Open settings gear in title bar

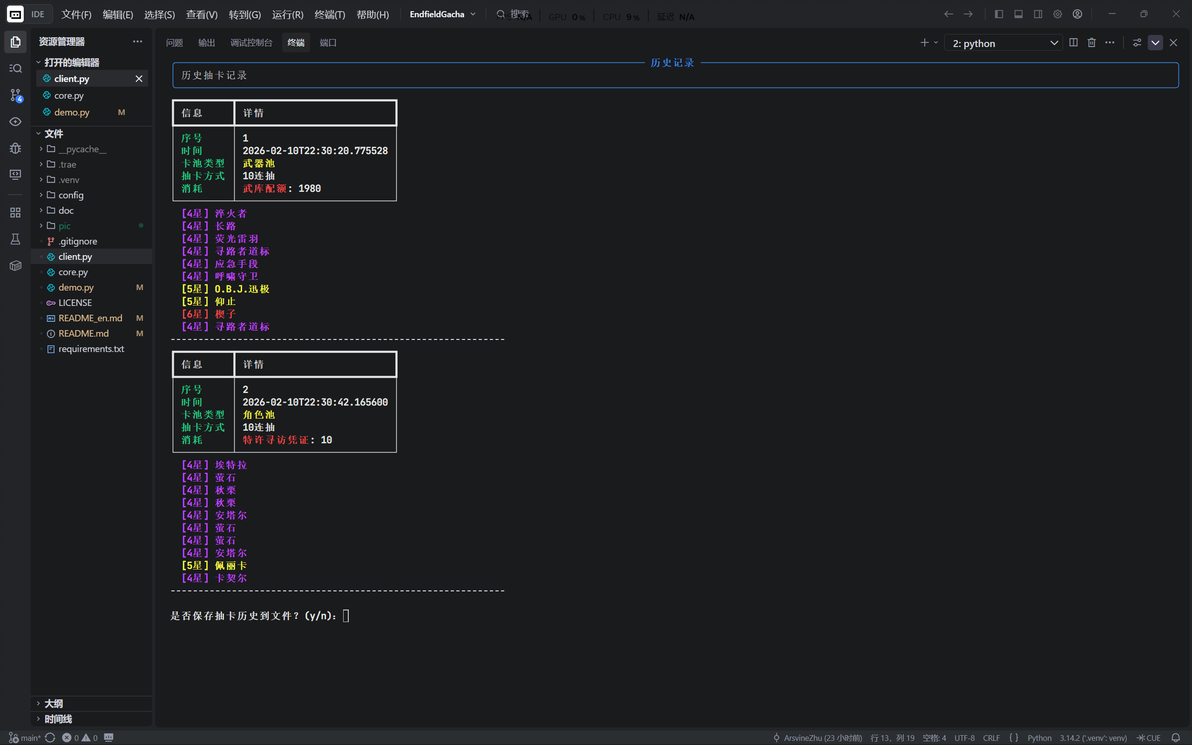click(1057, 14)
